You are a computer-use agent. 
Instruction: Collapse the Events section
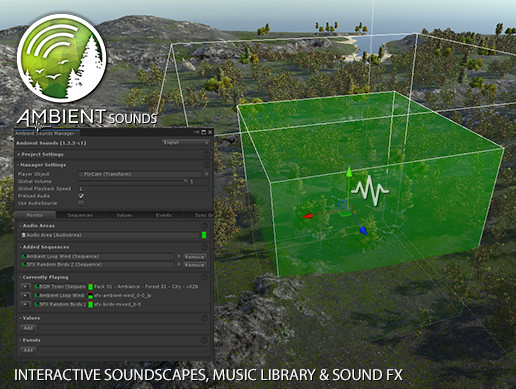pos(30,340)
